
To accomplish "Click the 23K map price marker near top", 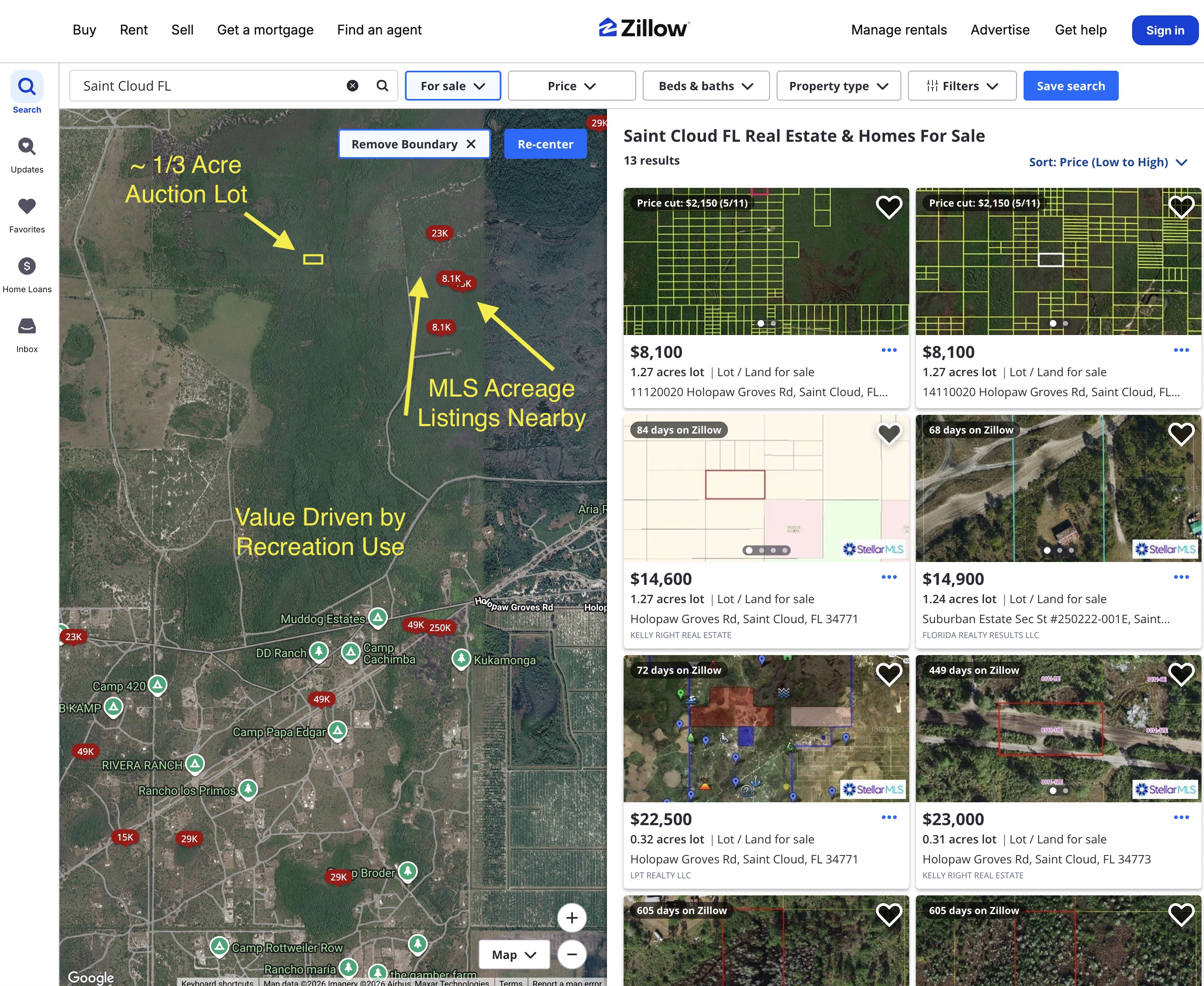I will [x=439, y=234].
